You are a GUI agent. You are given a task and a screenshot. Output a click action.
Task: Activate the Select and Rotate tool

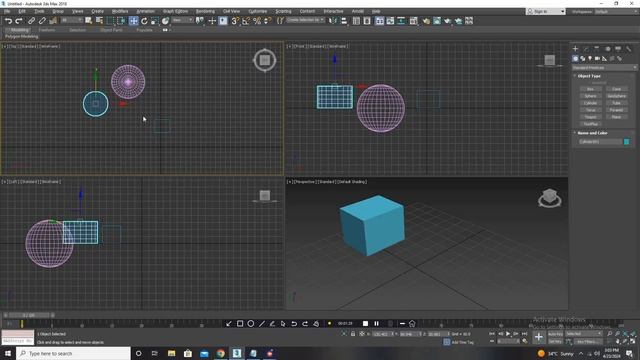click(144, 21)
